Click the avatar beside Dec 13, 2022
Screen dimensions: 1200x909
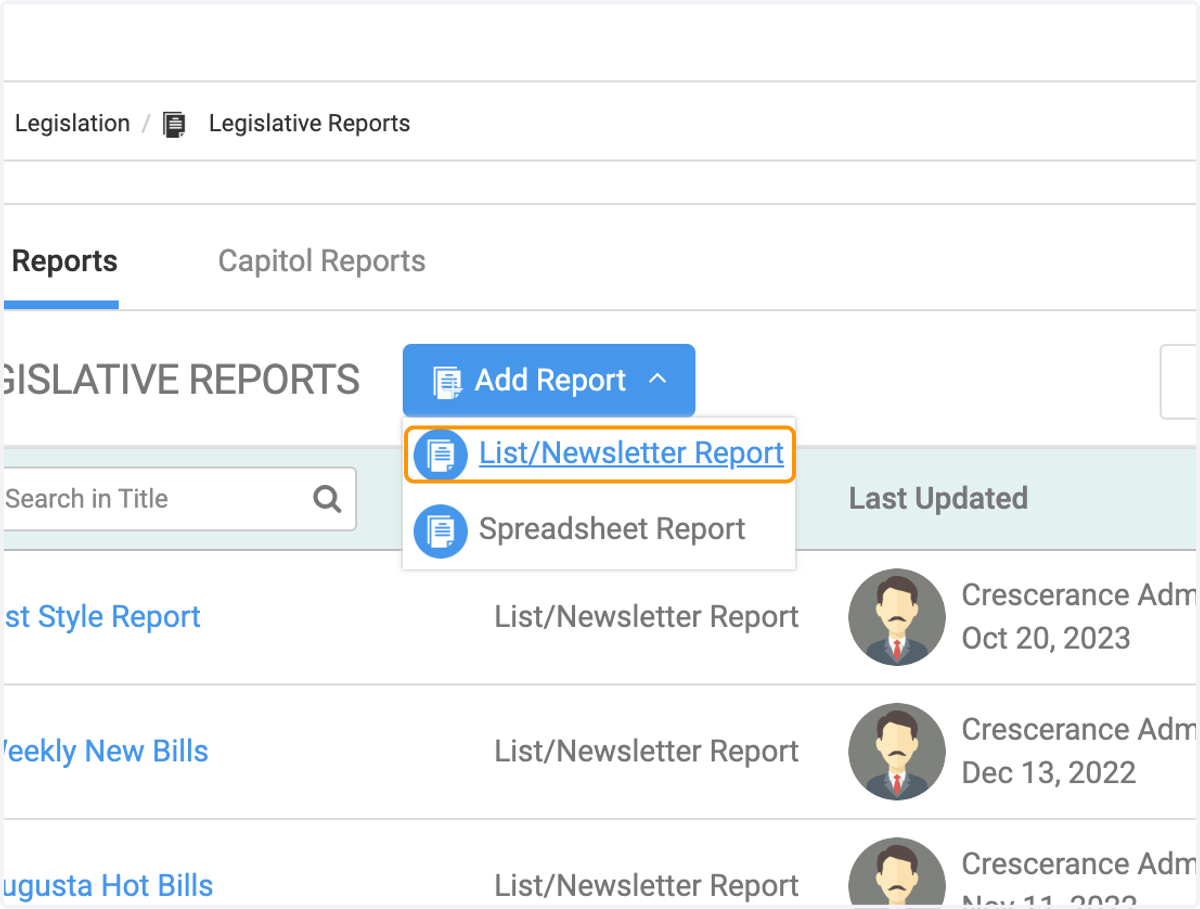click(897, 752)
